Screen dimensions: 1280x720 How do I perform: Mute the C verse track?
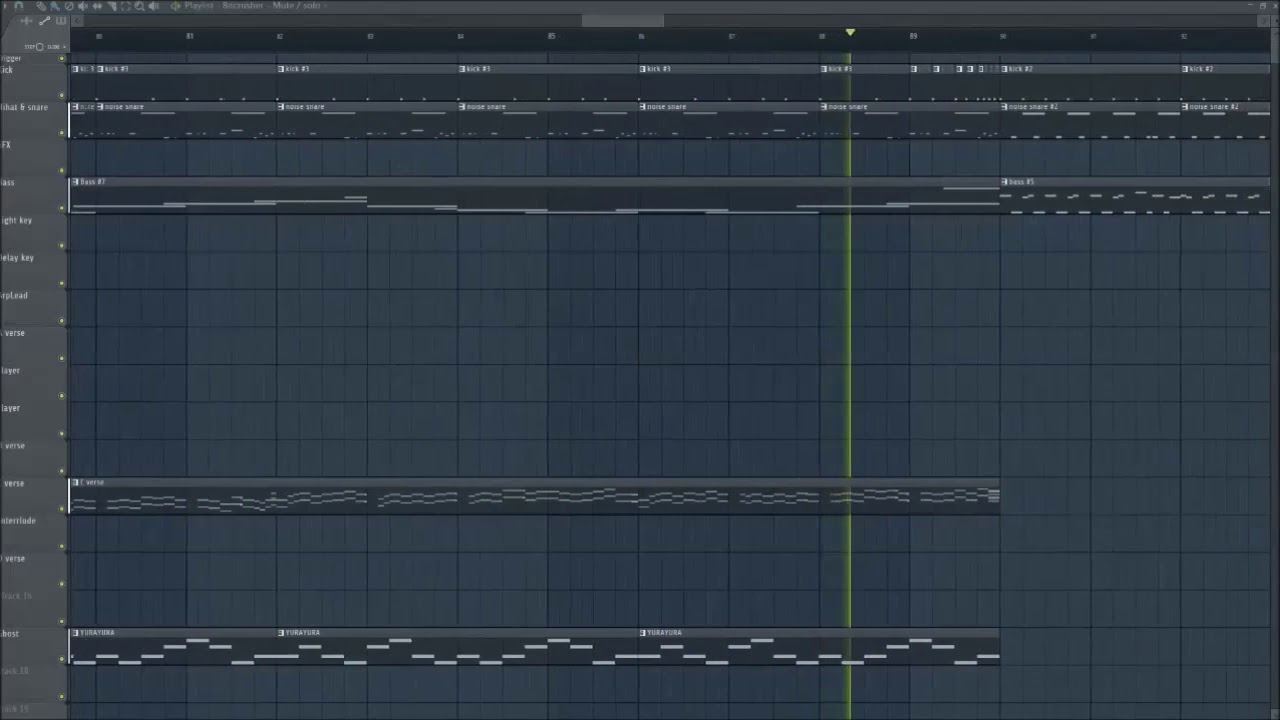click(62, 509)
